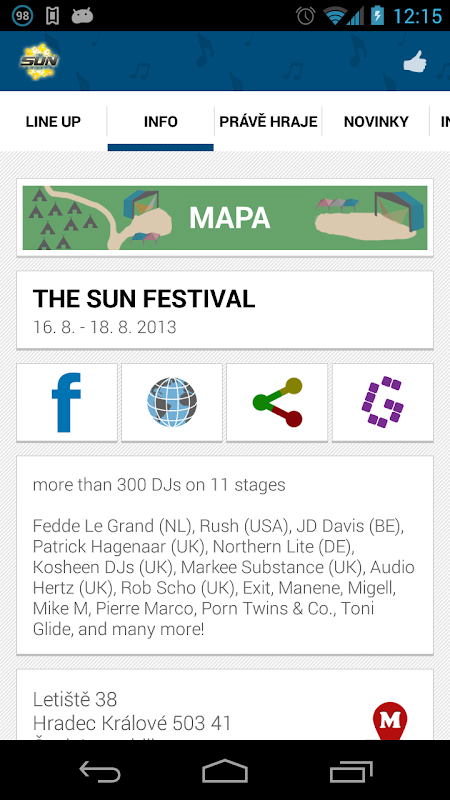This screenshot has width=450, height=800.
Task: Tap the battery charging status icon
Action: (x=377, y=15)
